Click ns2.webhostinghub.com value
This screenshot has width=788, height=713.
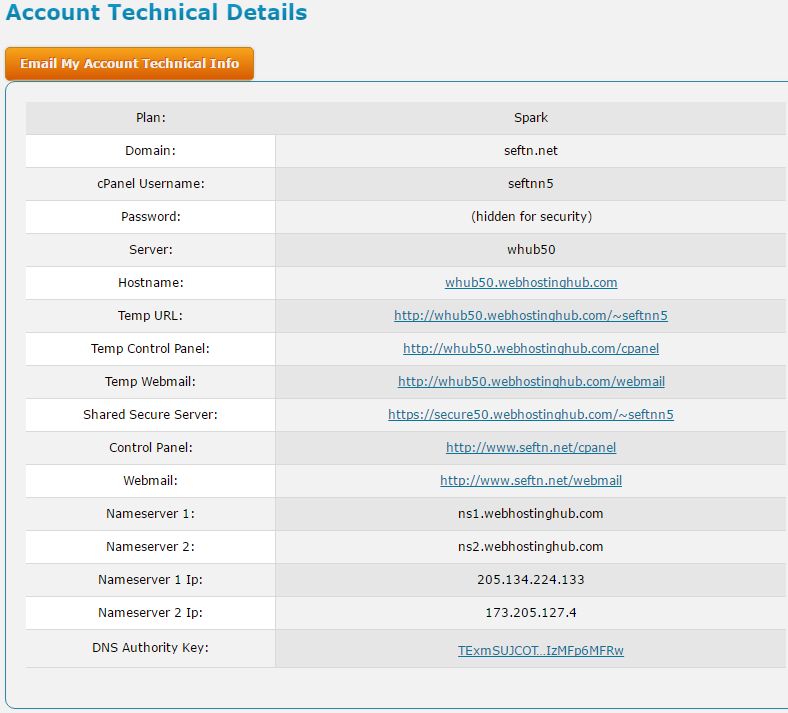pyautogui.click(x=530, y=547)
